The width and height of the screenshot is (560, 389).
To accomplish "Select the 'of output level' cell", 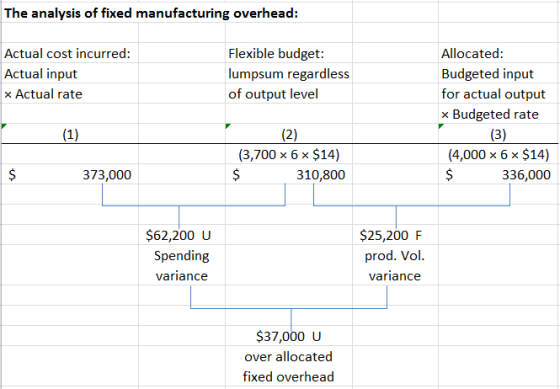I will (x=273, y=94).
